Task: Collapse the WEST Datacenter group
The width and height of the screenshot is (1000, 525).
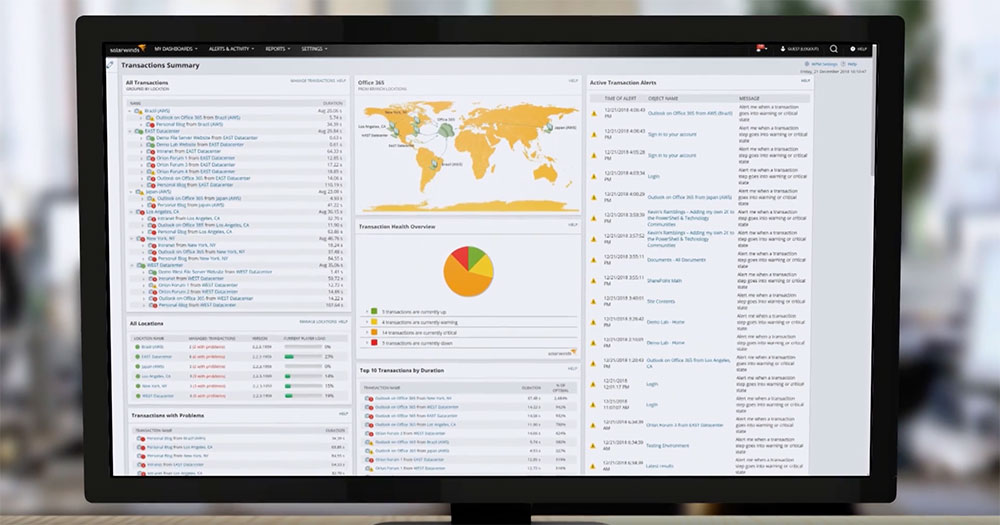Action: coord(133,265)
